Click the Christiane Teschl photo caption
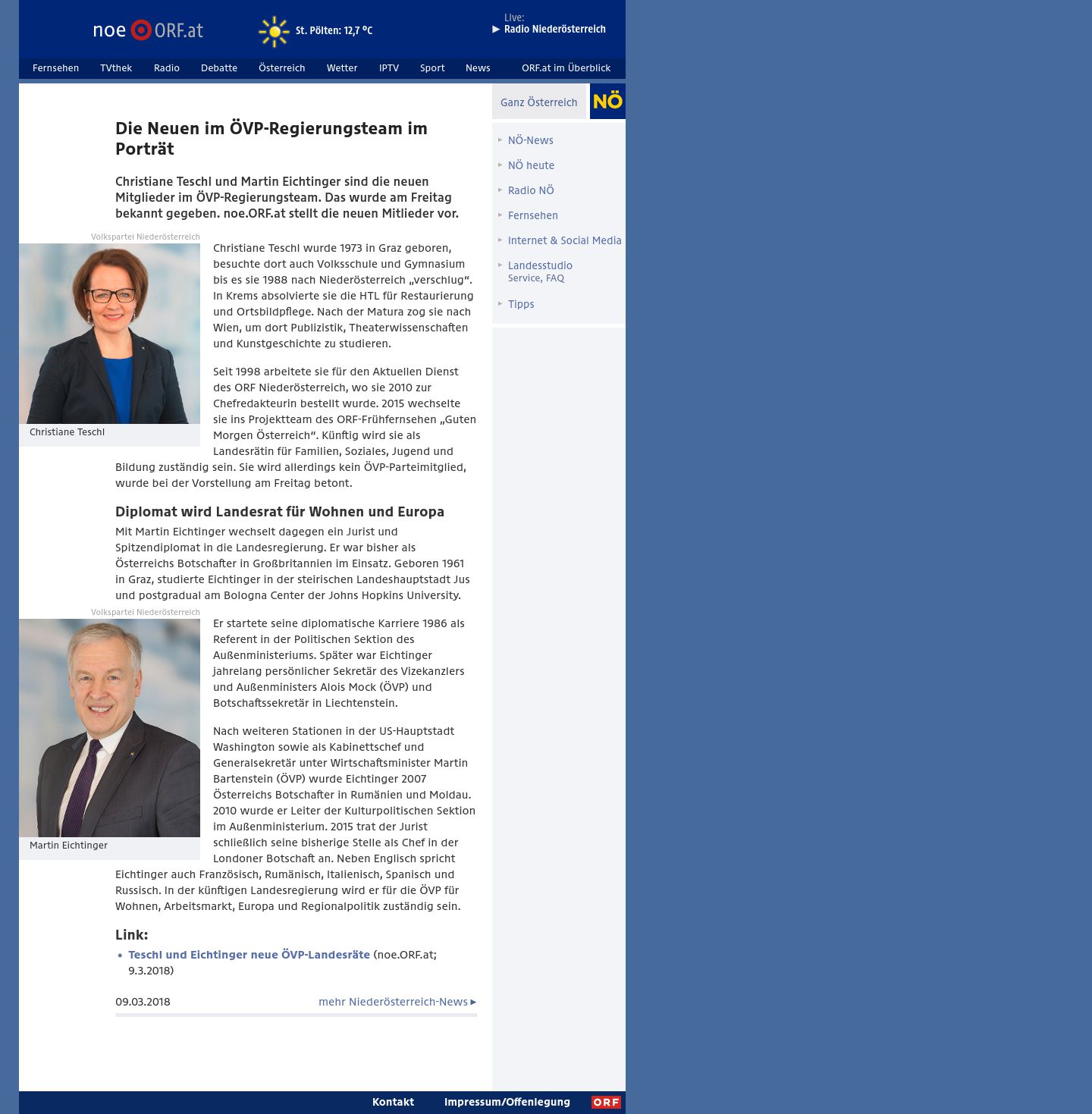The width and height of the screenshot is (1092, 1114). click(x=67, y=432)
